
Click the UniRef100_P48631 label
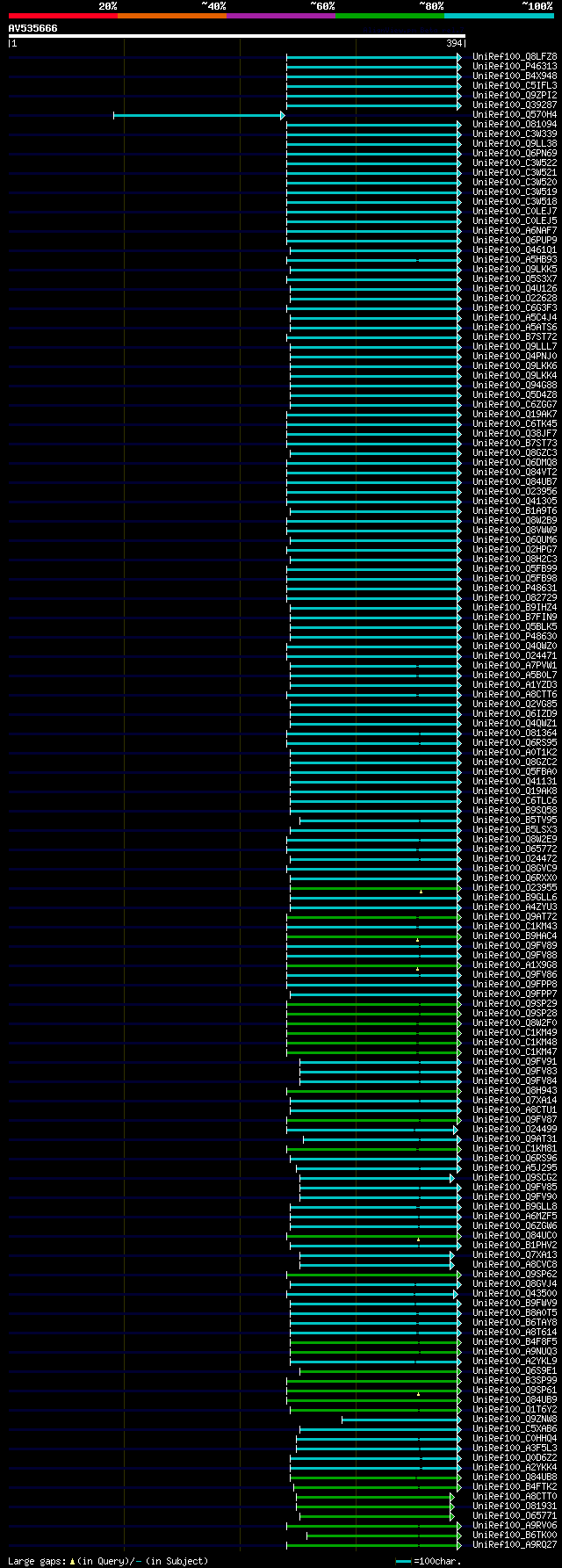[x=515, y=588]
